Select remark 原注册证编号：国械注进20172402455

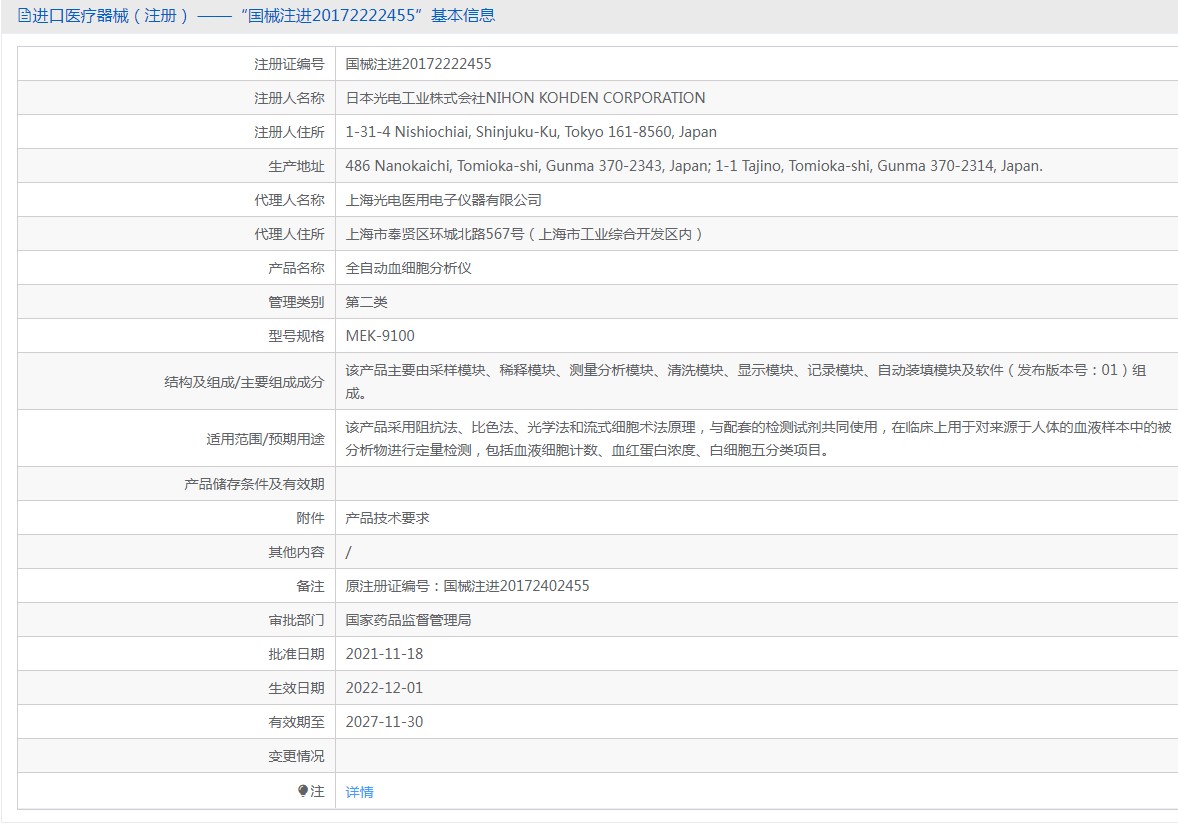tap(467, 586)
